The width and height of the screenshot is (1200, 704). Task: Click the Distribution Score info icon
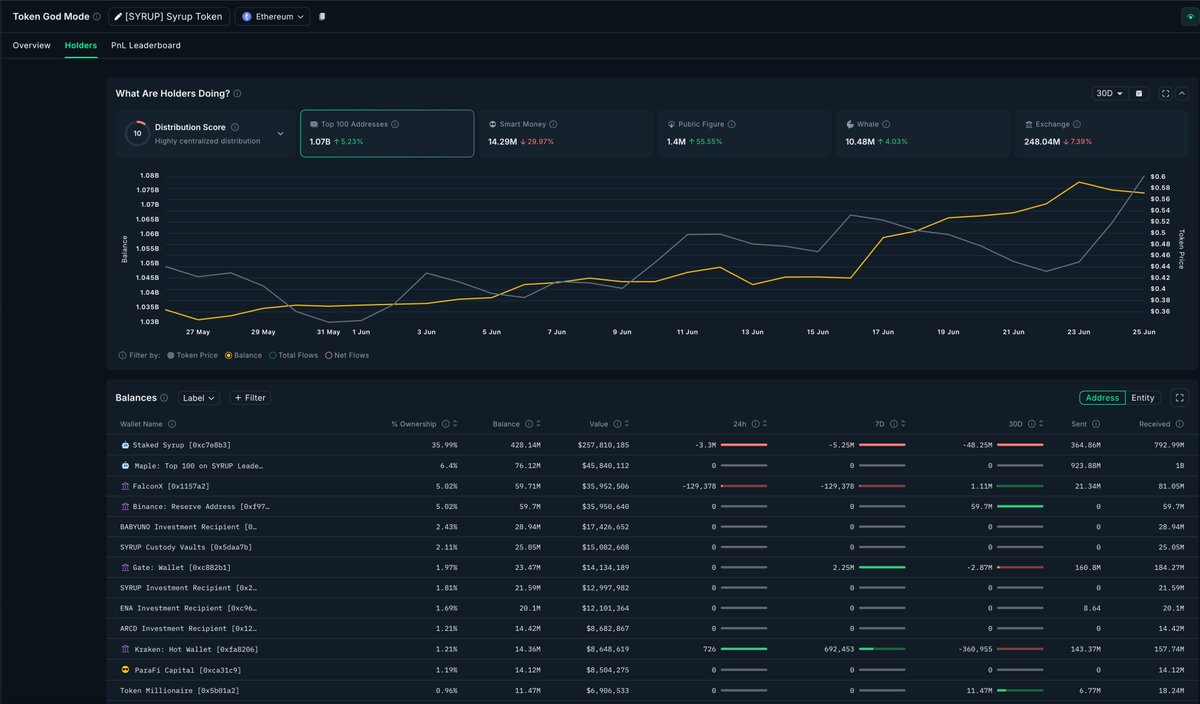tap(235, 127)
